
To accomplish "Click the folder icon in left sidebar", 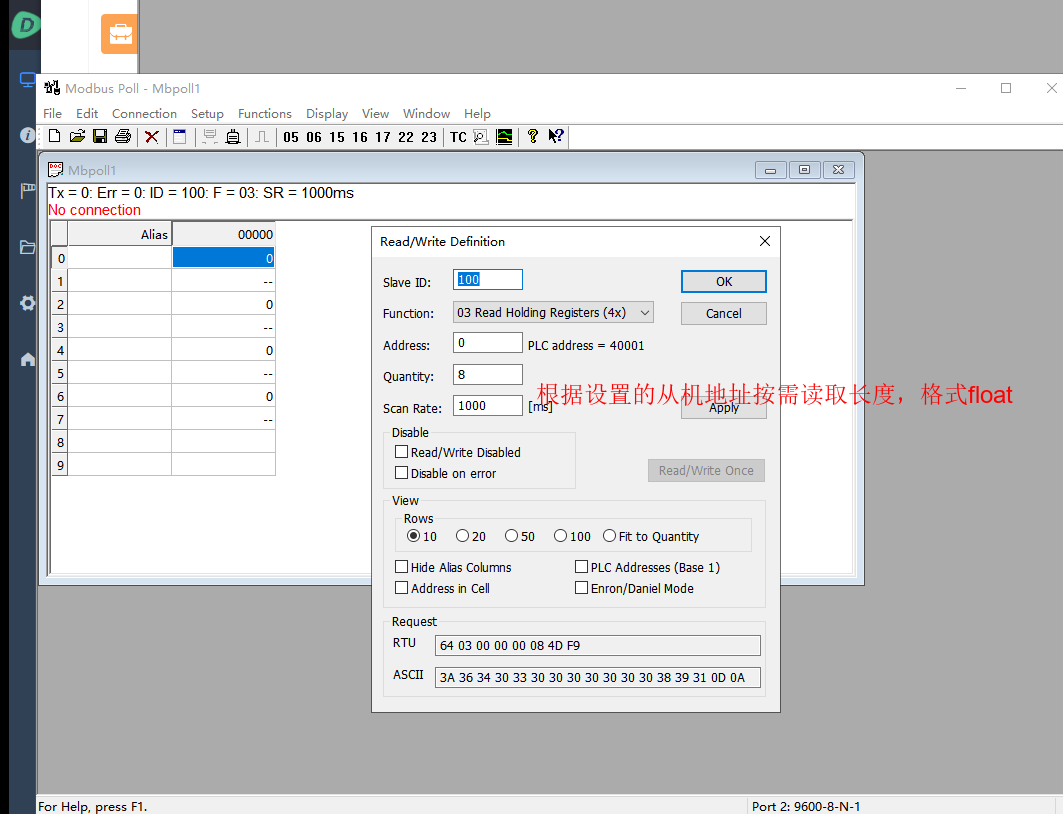I will click(x=27, y=247).
